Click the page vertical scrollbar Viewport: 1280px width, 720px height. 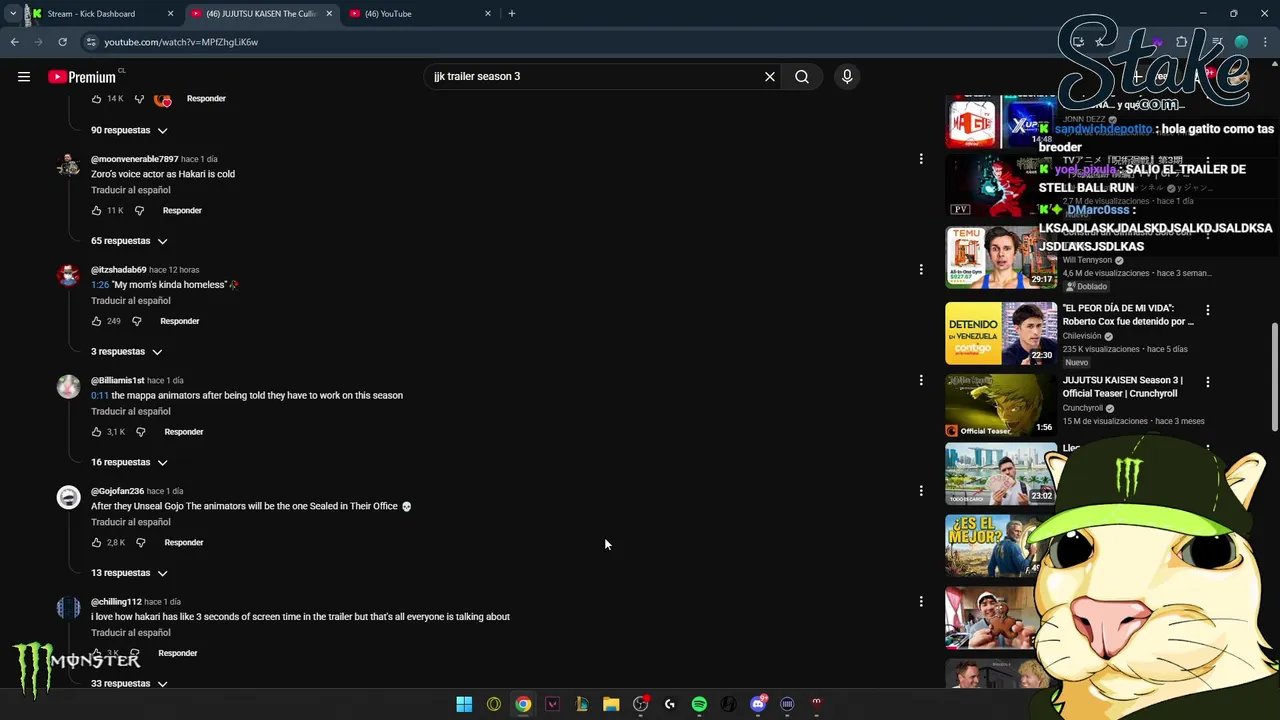(1274, 378)
